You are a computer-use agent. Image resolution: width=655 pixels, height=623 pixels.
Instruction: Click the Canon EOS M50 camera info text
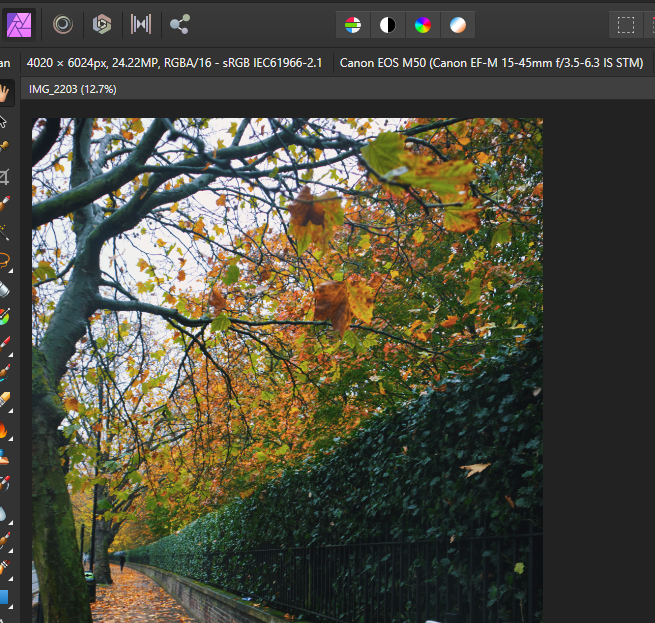point(491,63)
